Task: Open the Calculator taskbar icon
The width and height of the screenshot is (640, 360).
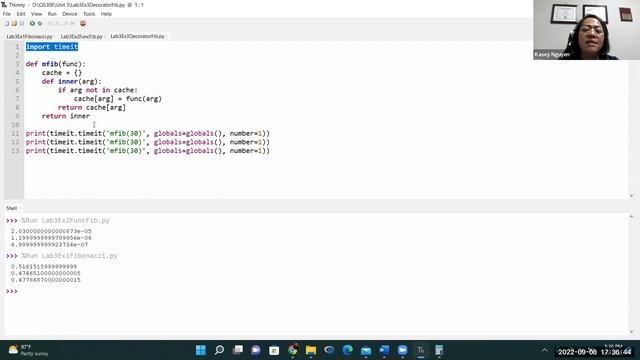Action: tap(439, 350)
